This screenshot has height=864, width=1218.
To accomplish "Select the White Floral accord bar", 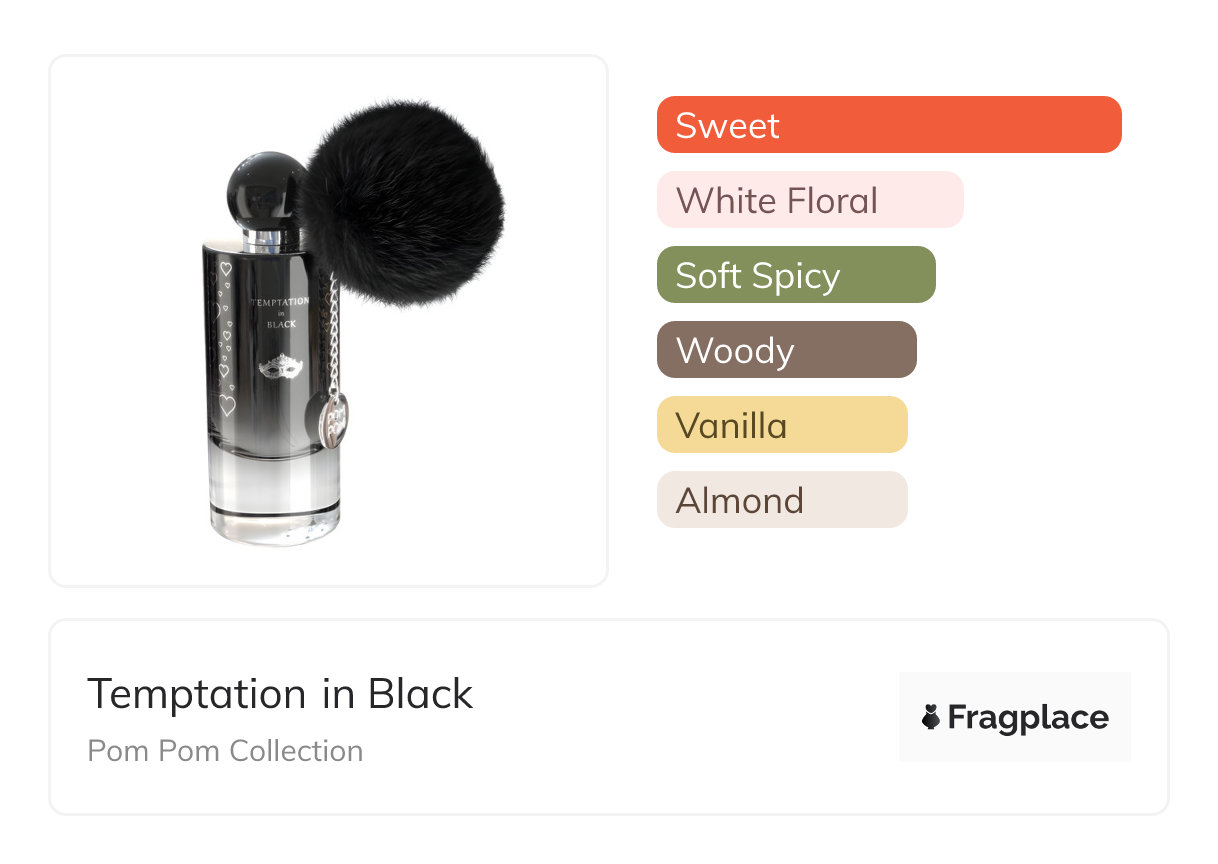I will (x=809, y=200).
